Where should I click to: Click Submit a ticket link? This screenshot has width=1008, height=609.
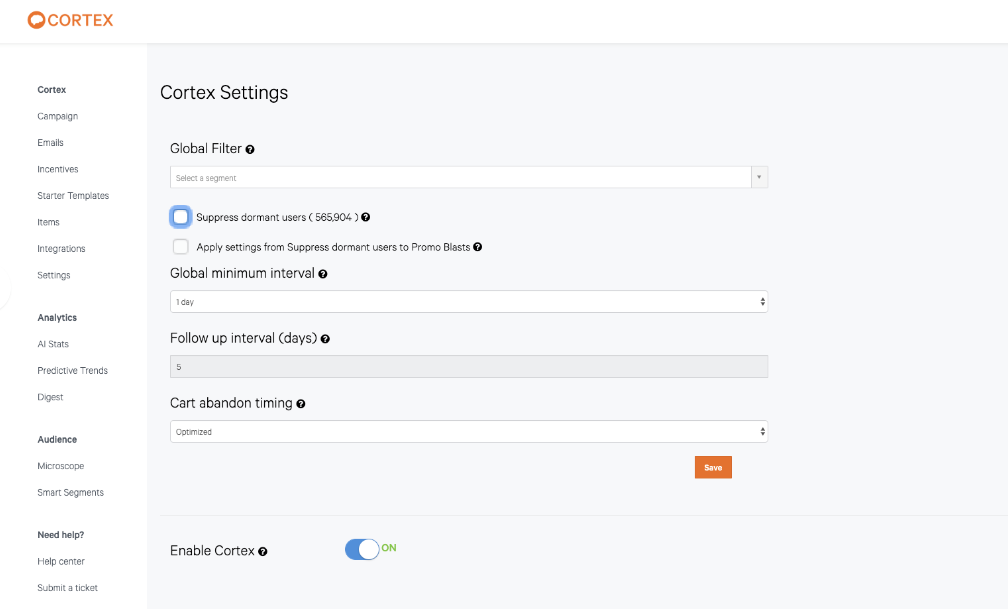pos(68,588)
